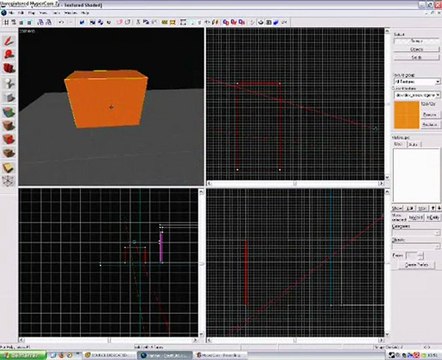
Task: Select the Apply Decals tool
Action: [x=9, y=139]
